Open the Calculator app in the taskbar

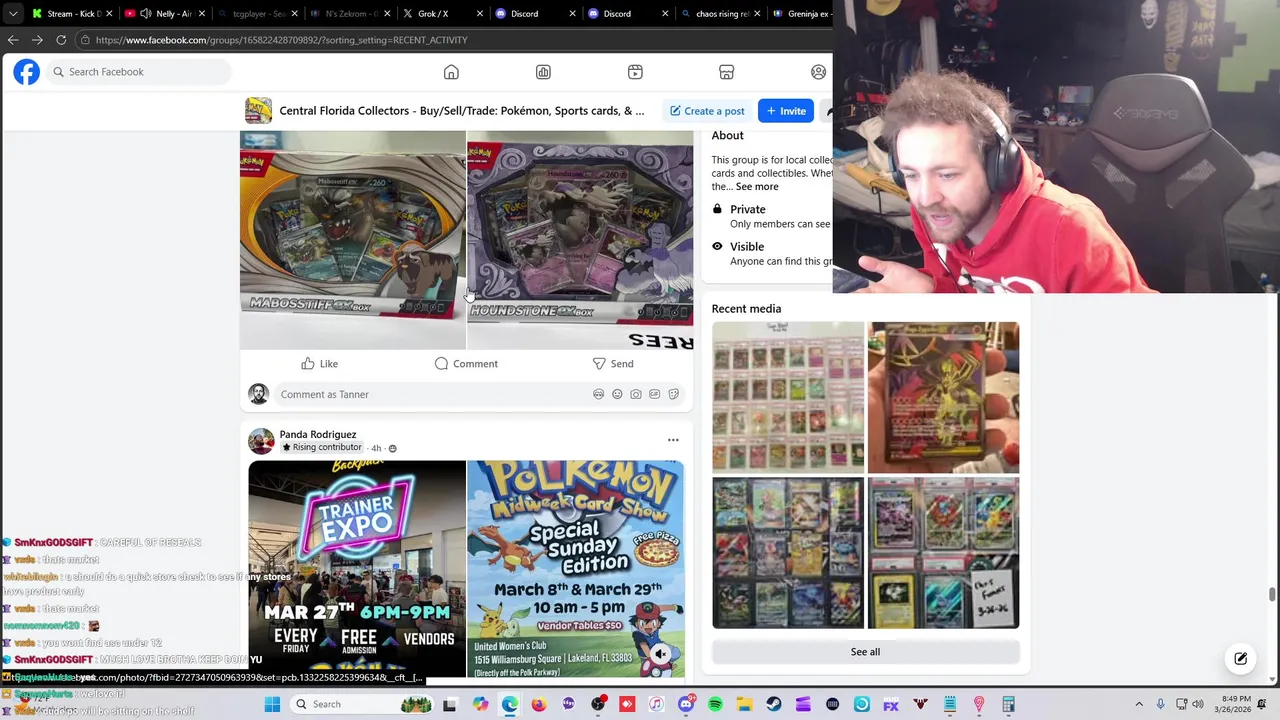1009,704
